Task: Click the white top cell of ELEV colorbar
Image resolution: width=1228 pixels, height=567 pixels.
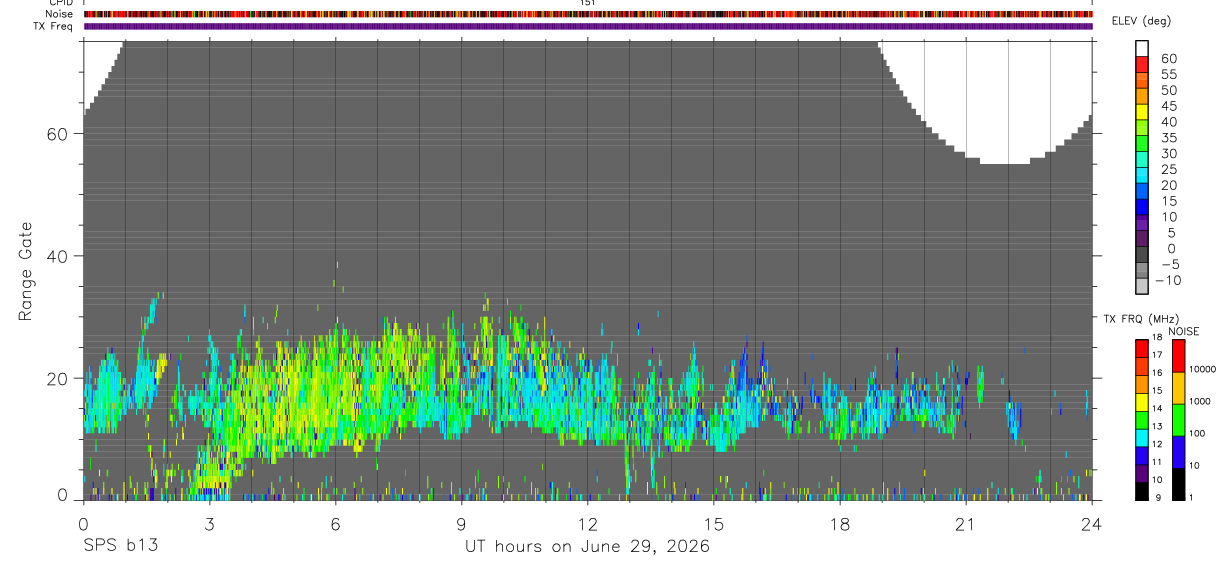Action: (x=1142, y=49)
